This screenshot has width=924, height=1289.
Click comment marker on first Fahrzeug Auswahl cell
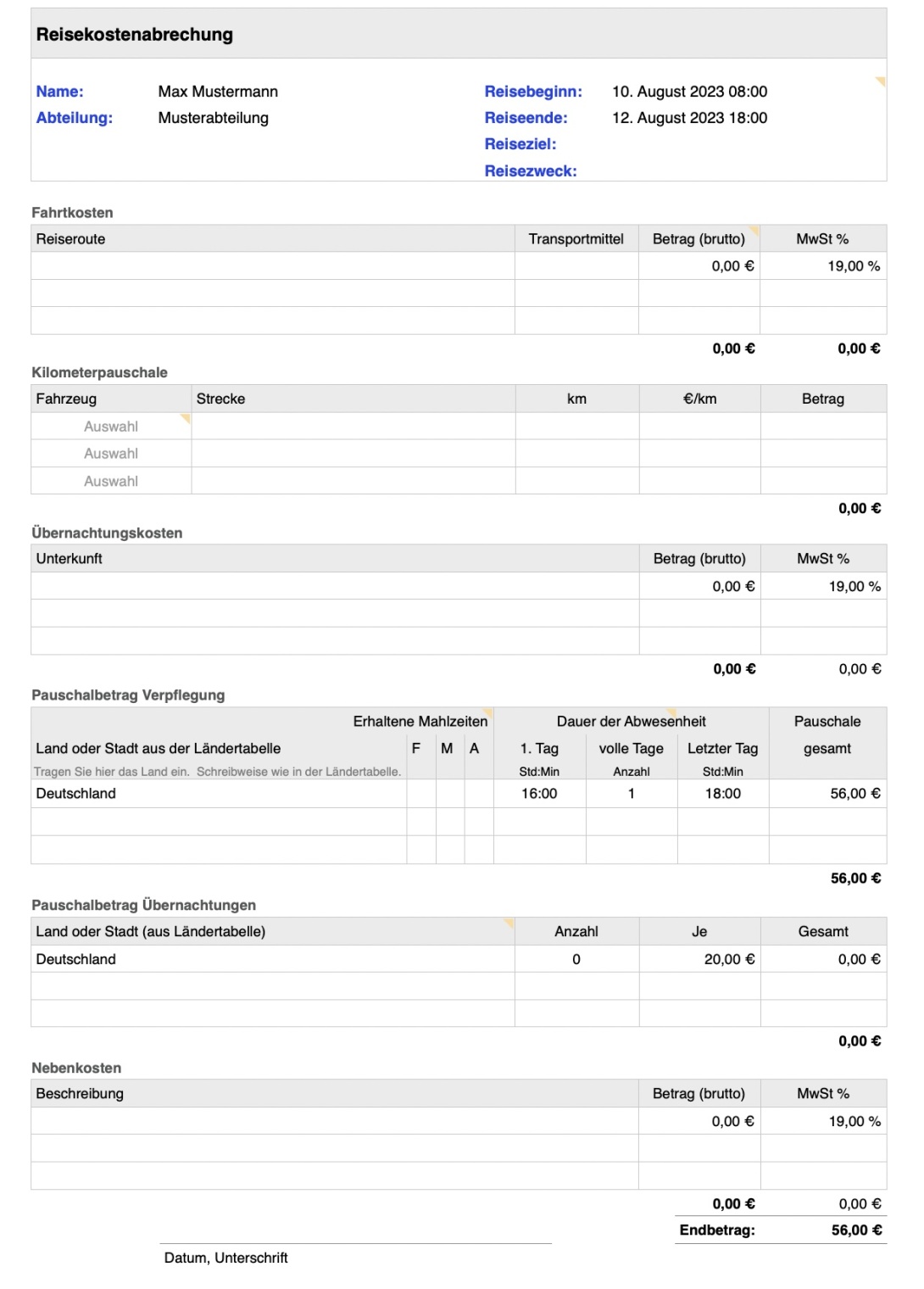click(186, 417)
